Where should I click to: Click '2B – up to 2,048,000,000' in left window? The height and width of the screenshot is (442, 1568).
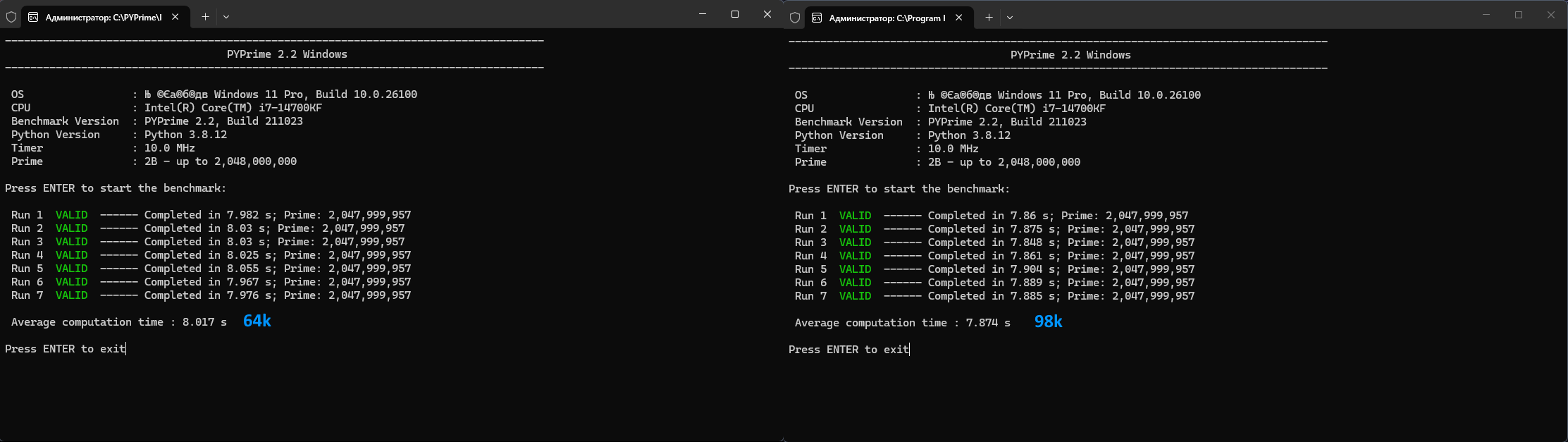pos(221,161)
